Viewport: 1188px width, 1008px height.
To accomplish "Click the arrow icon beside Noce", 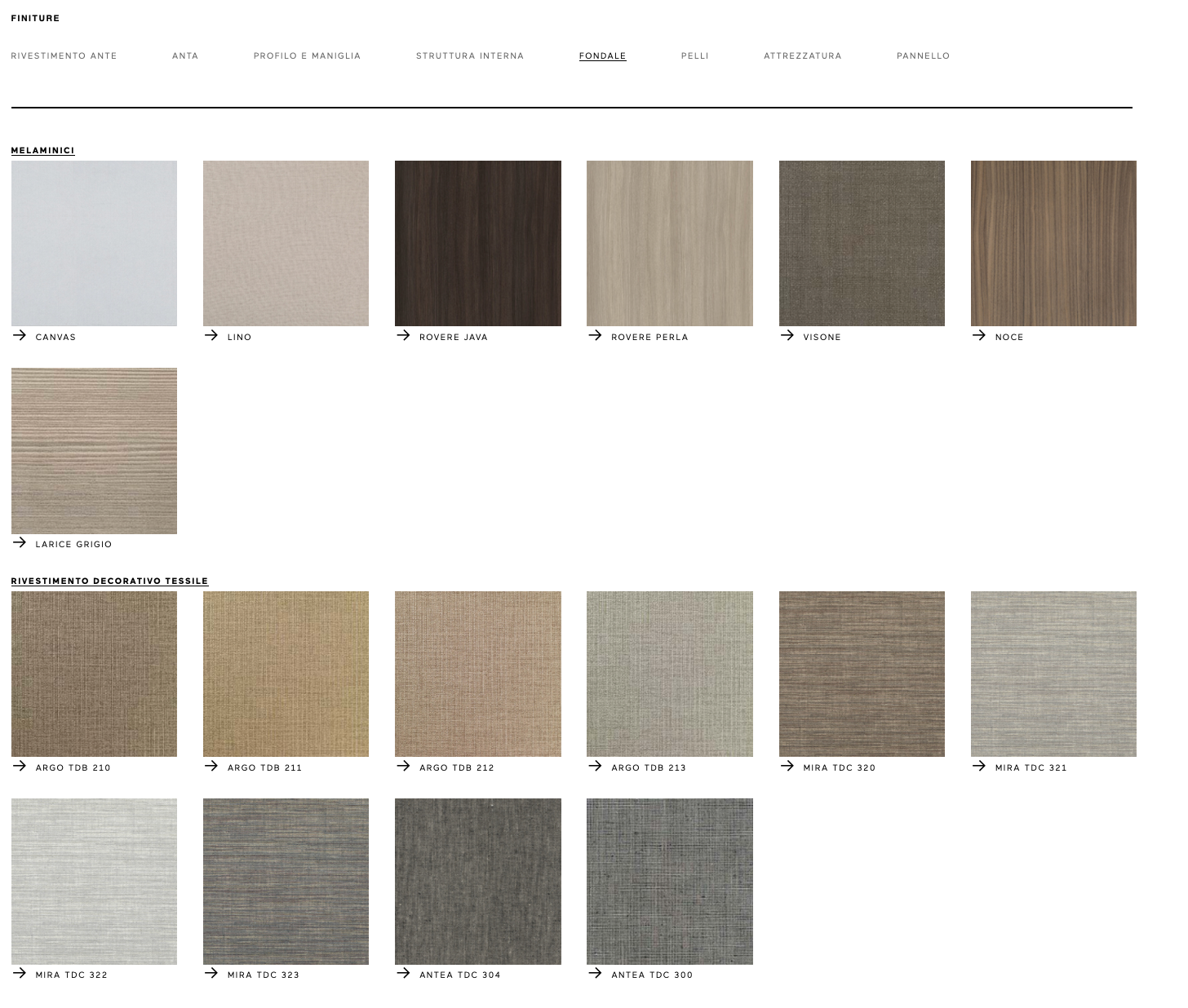I will pyautogui.click(x=979, y=335).
